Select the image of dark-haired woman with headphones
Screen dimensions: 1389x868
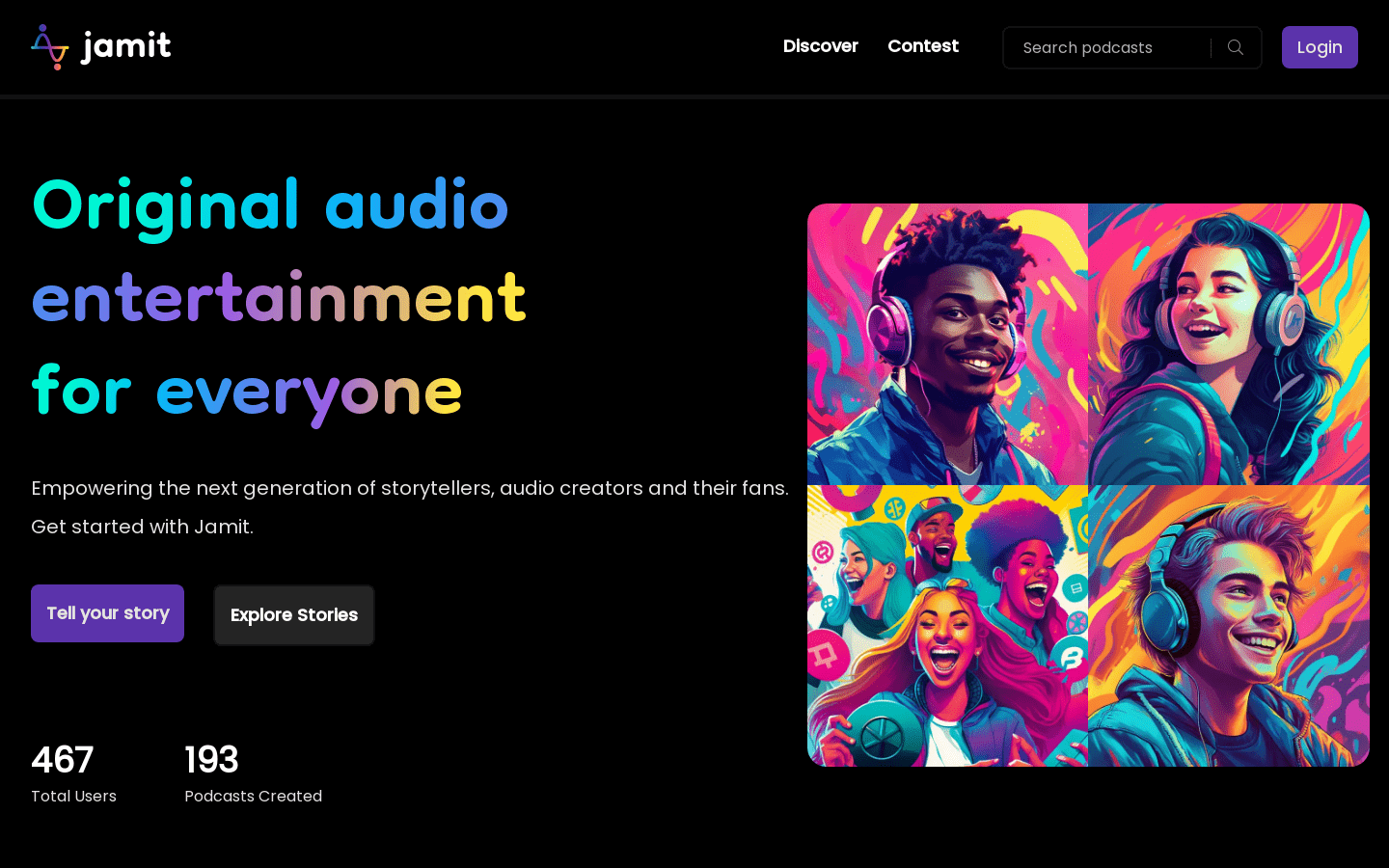coord(1229,344)
